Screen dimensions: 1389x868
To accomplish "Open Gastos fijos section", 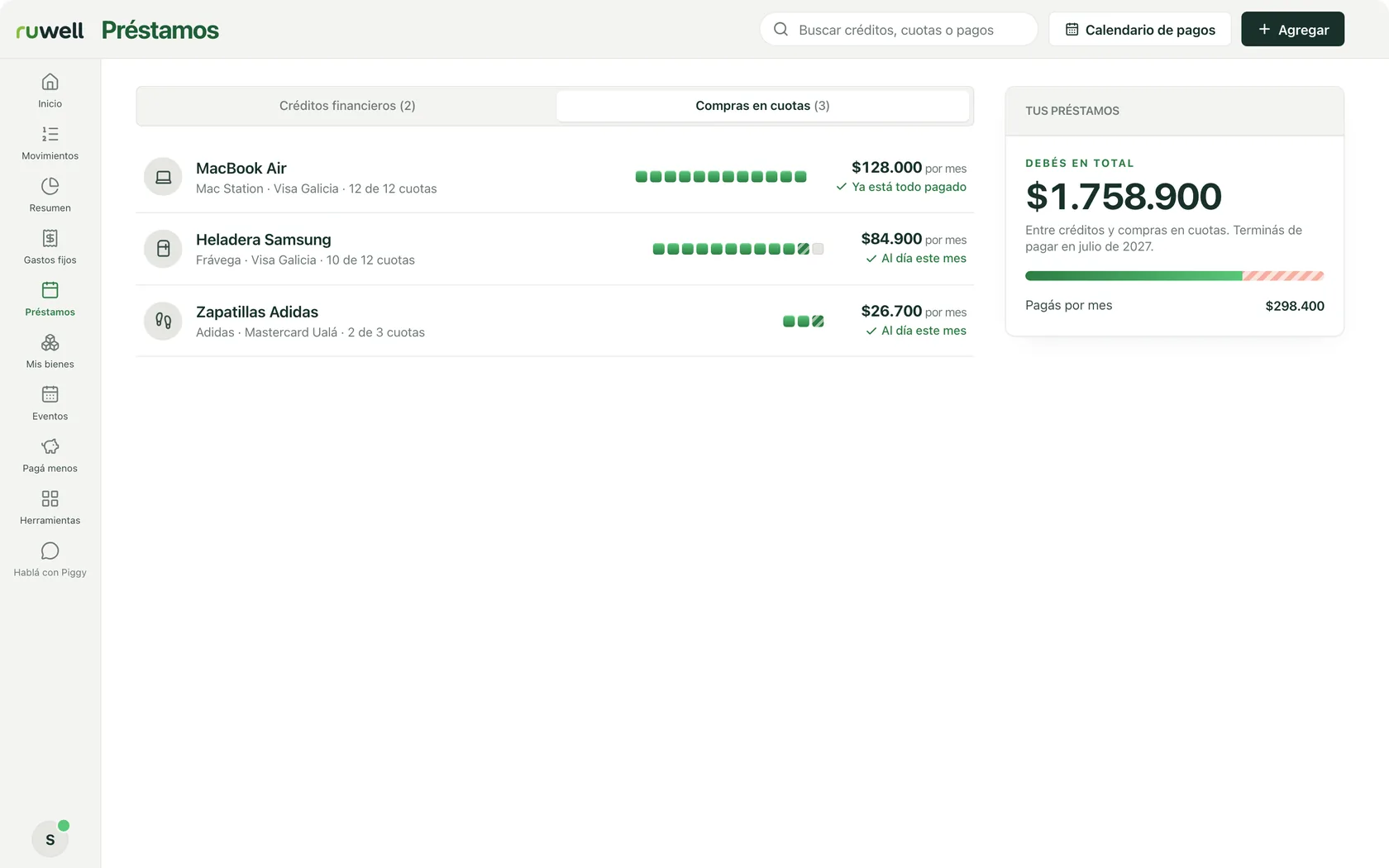I will 50,247.
